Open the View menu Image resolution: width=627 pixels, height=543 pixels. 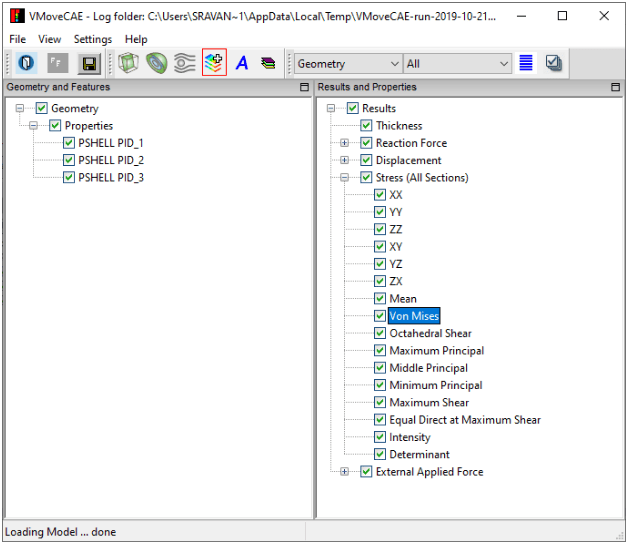click(50, 39)
